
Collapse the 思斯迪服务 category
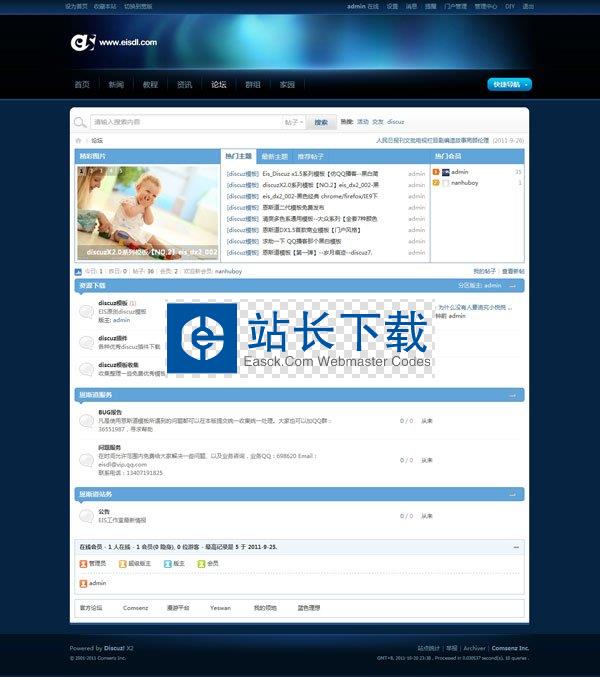coord(512,395)
